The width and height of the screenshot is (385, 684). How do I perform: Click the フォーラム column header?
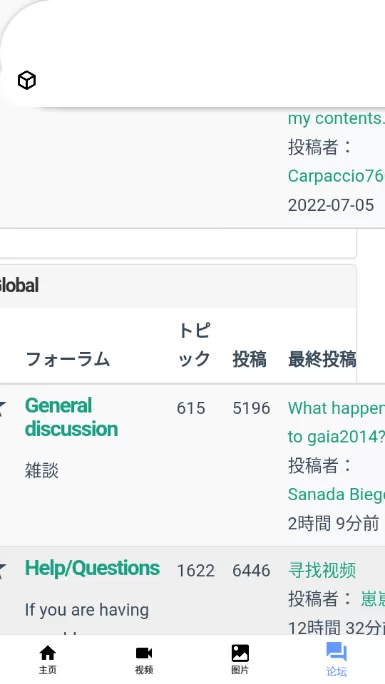point(67,359)
